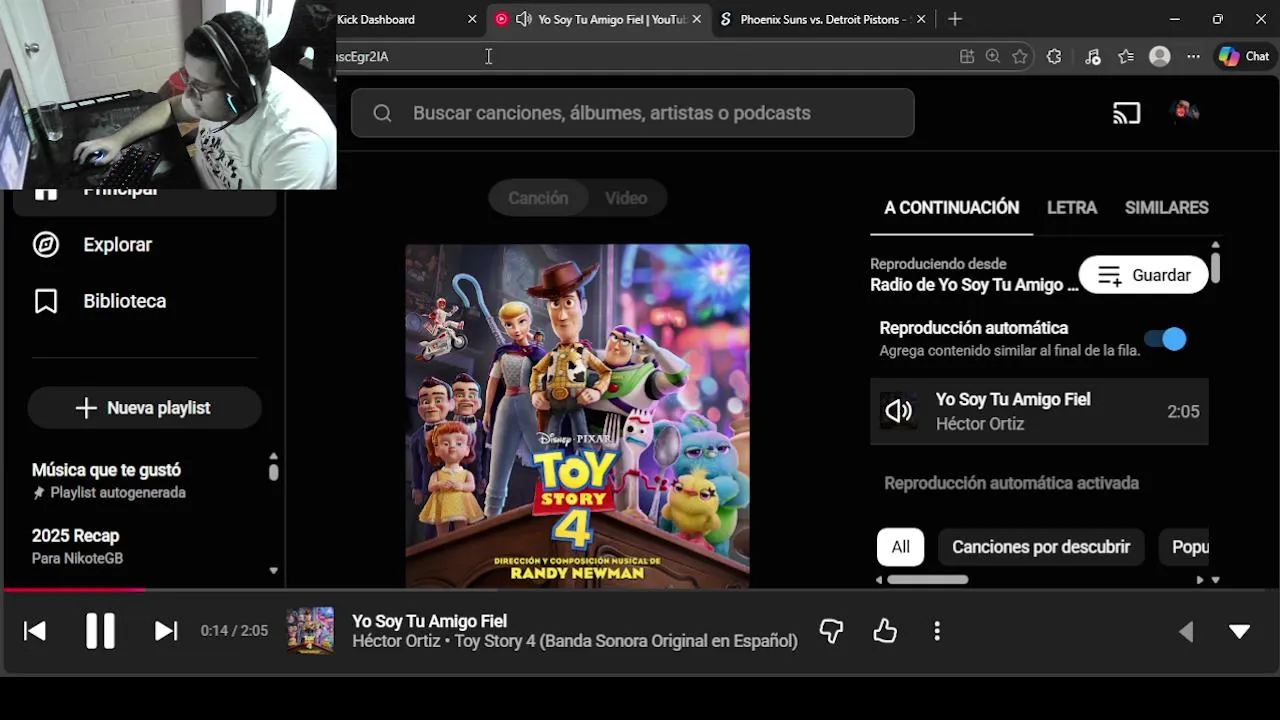Click the player bar album thumbnail
The height and width of the screenshot is (720, 1280).
pyautogui.click(x=310, y=631)
